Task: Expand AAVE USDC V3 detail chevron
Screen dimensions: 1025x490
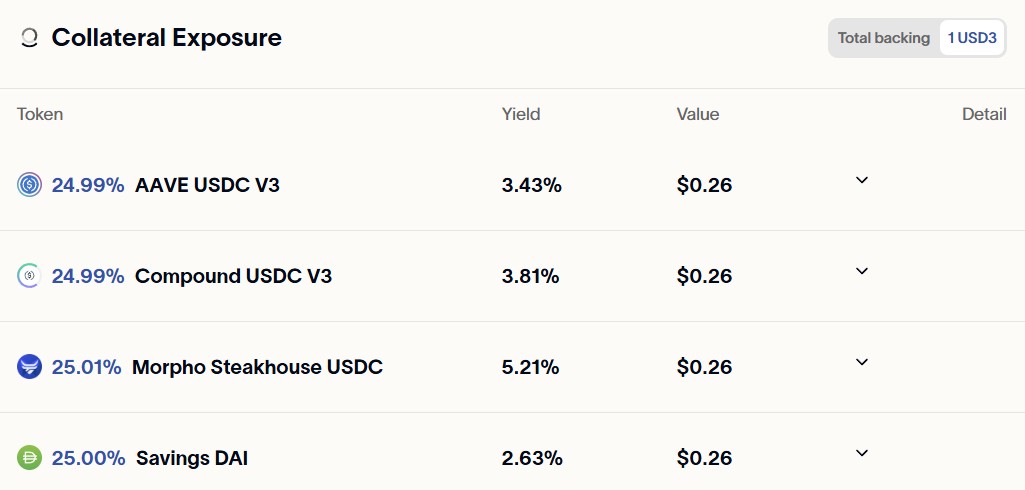Action: 862,180
